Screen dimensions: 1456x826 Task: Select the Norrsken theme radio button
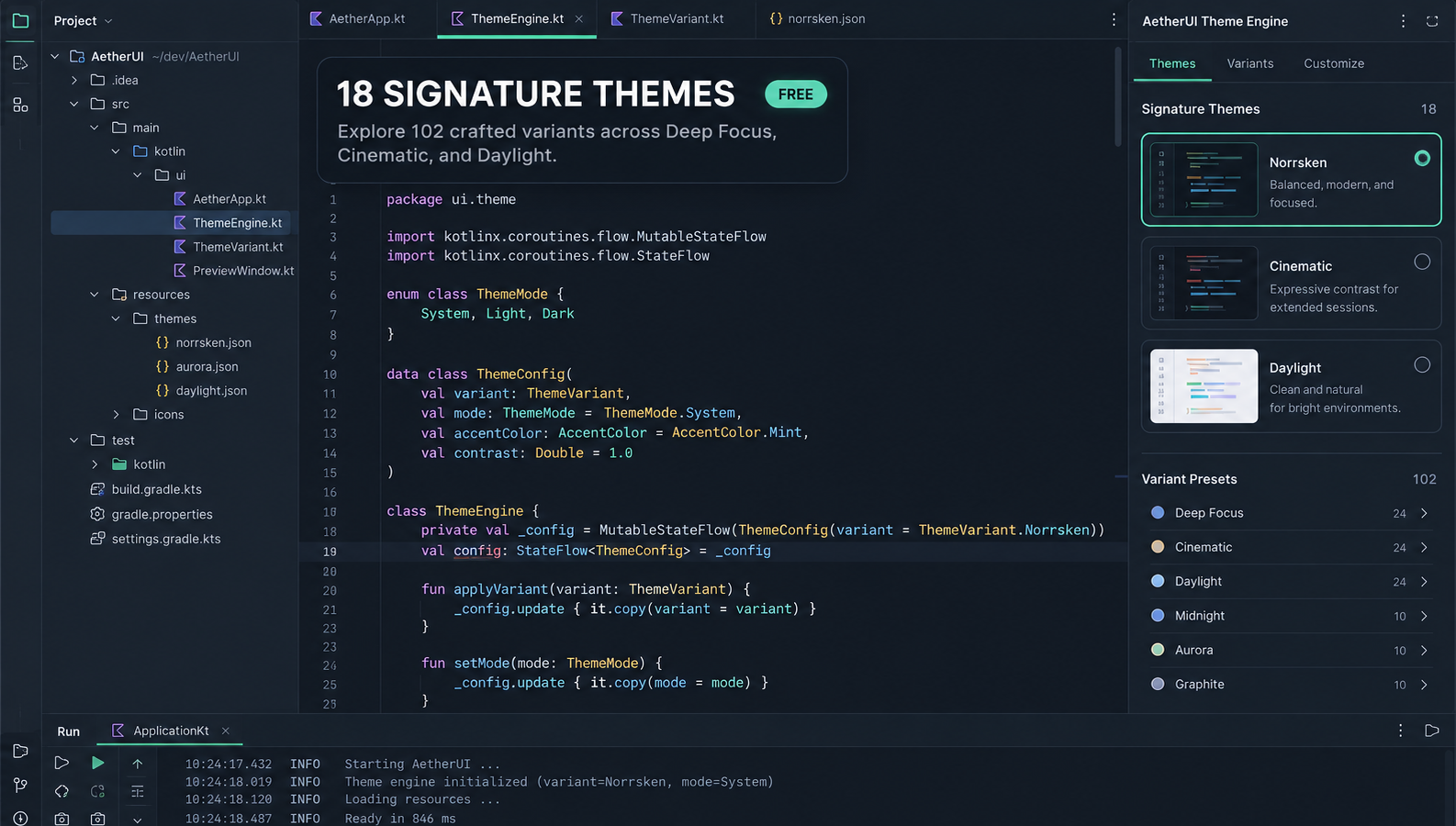click(x=1422, y=158)
